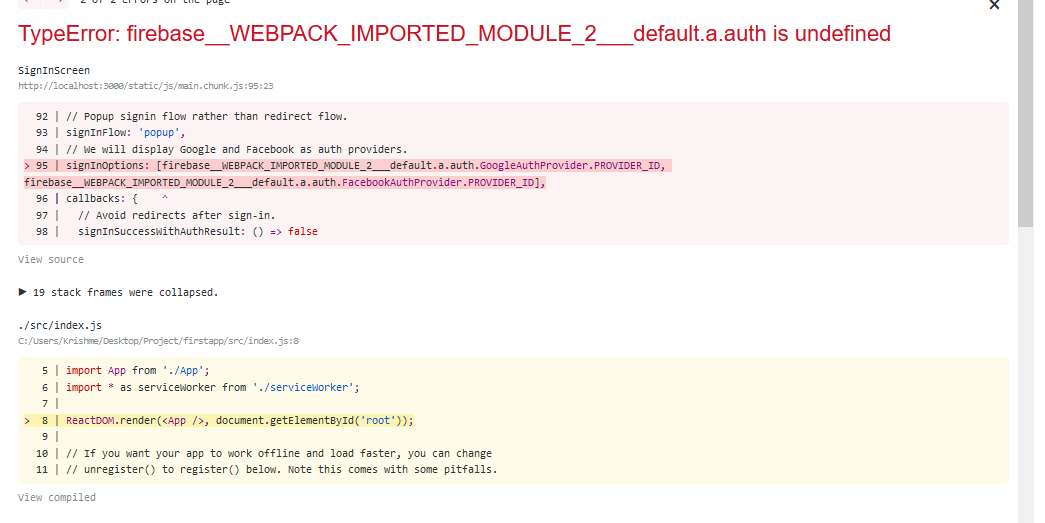Viewport: 1045px width, 523px height.
Task: Click the unregister() to register() comment line
Action: click(281, 470)
